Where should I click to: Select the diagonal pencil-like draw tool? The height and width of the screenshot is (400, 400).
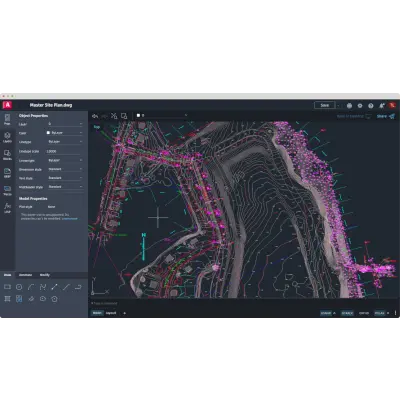pos(31,299)
